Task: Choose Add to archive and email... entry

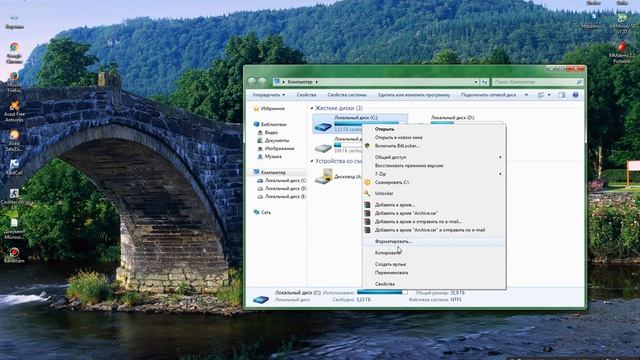Action: 434,222
